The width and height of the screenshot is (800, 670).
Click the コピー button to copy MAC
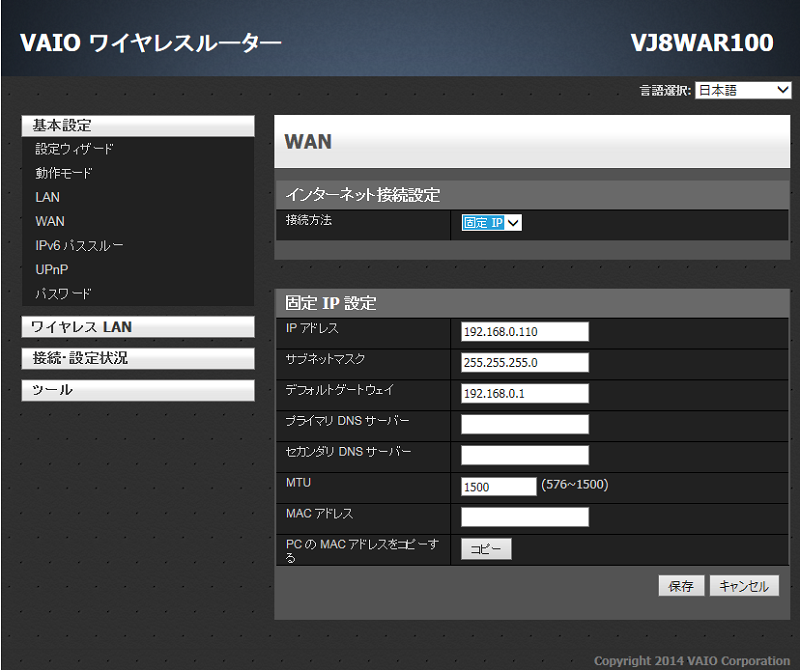coord(486,549)
